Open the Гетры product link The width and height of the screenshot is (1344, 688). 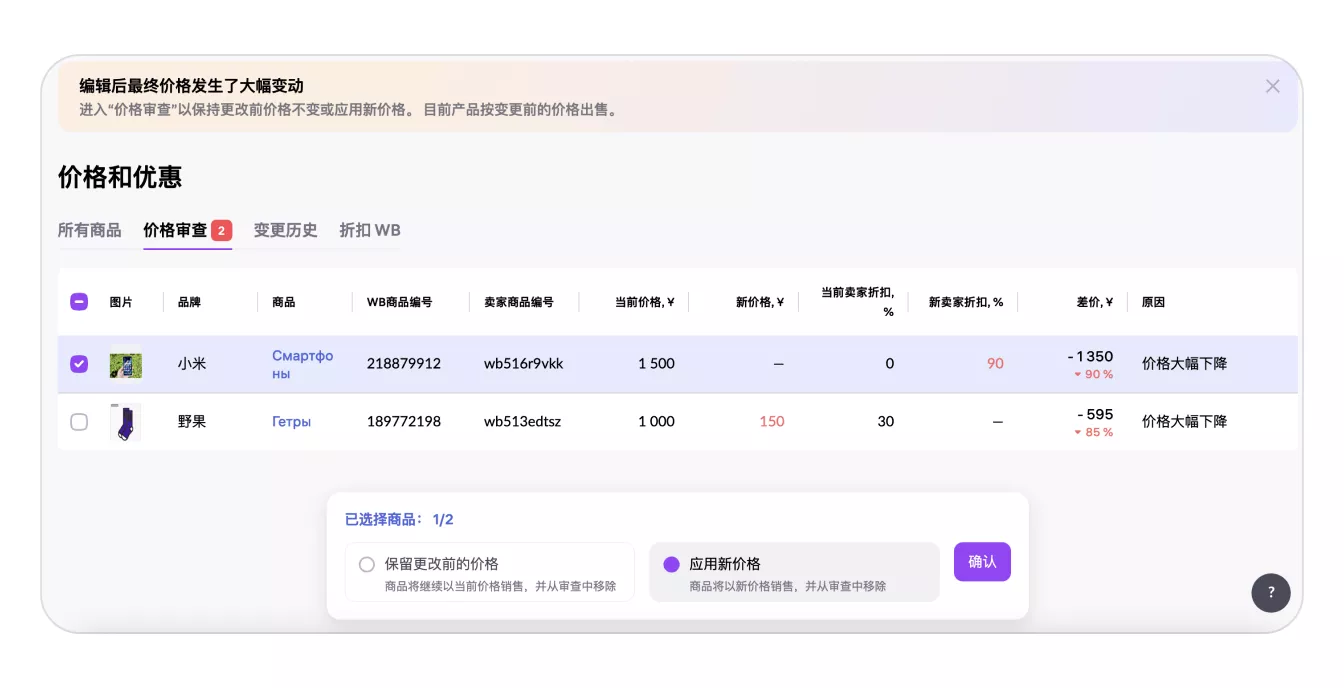click(291, 422)
